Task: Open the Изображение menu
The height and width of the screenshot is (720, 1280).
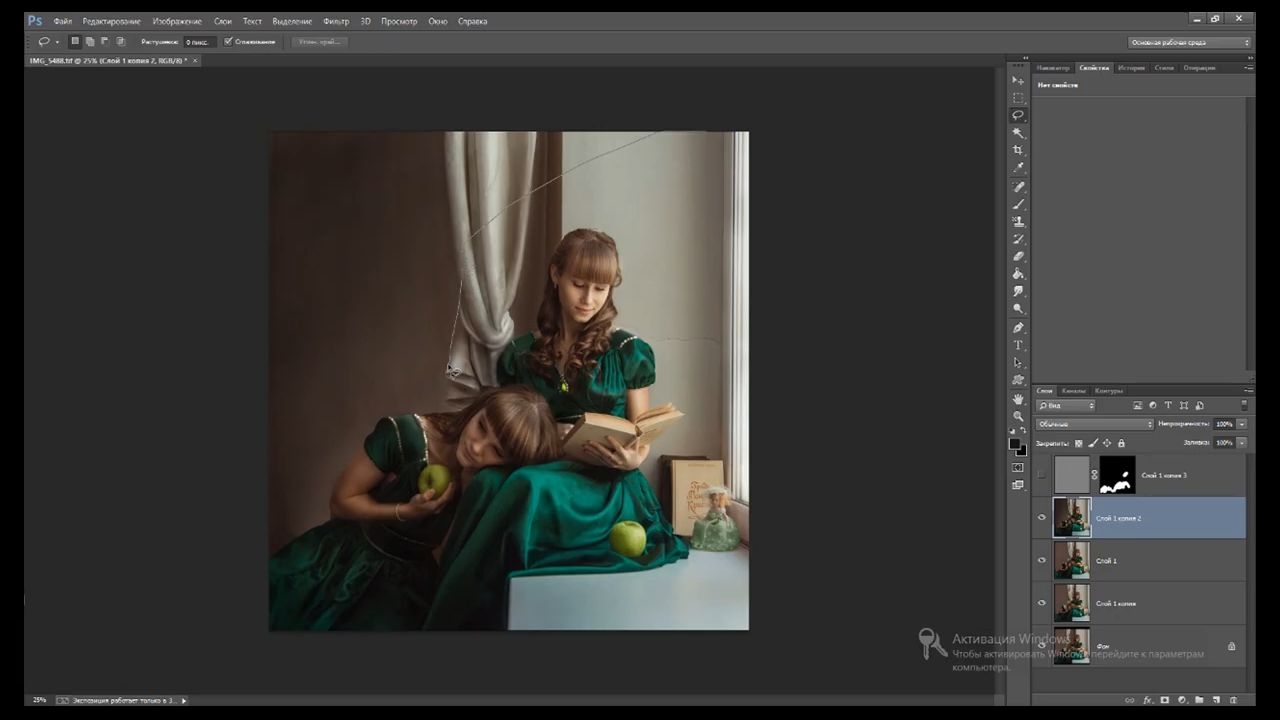Action: [x=177, y=21]
